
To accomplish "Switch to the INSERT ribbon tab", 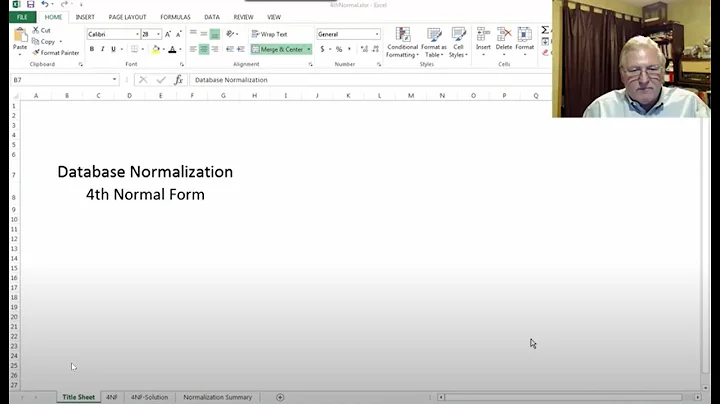I will pyautogui.click(x=85, y=17).
